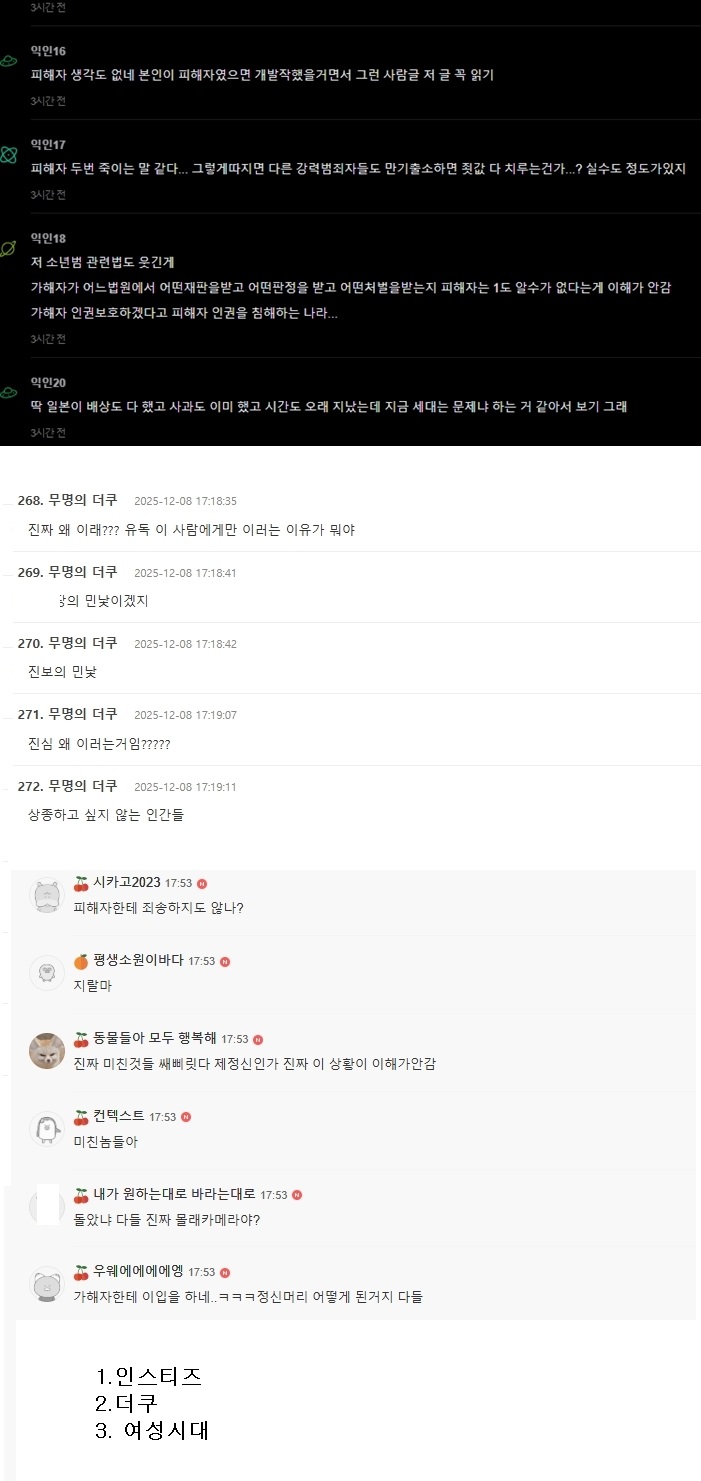Click the orange emoji before 평생소원이바다
Image resolution: width=701 pixels, height=1481 pixels.
point(81,961)
